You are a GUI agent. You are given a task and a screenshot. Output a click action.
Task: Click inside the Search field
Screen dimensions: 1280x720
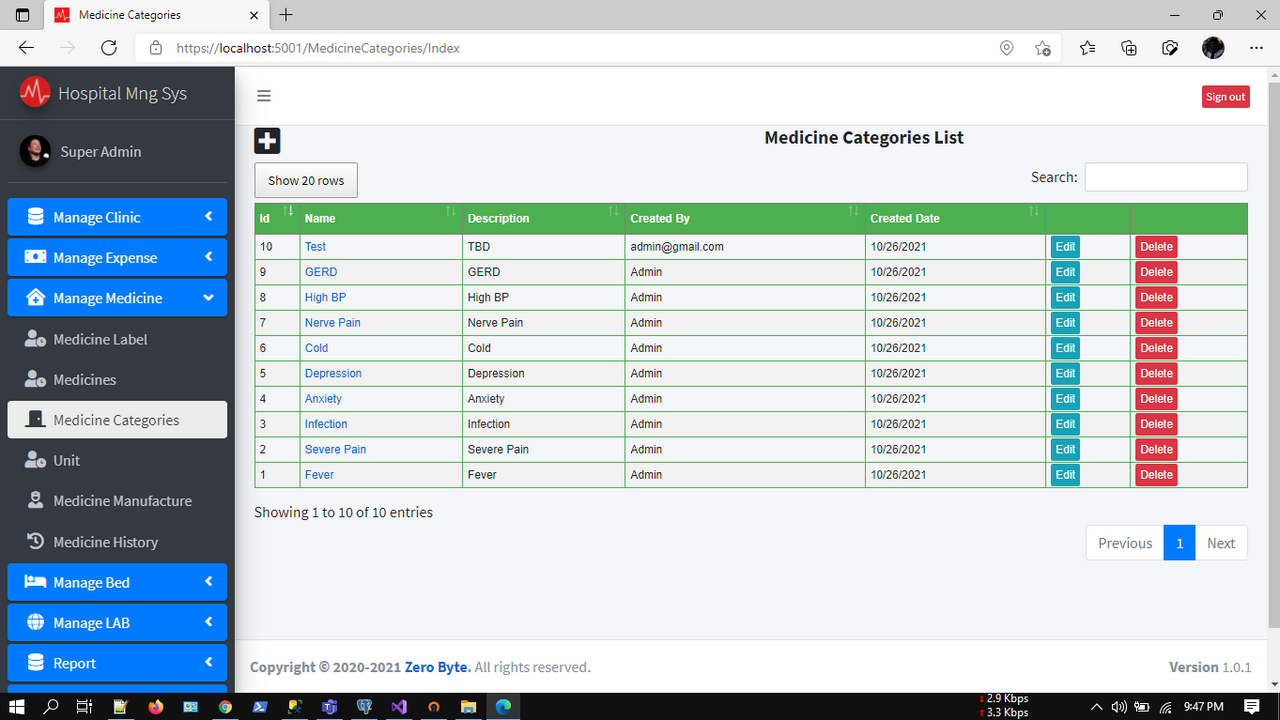(x=1165, y=176)
